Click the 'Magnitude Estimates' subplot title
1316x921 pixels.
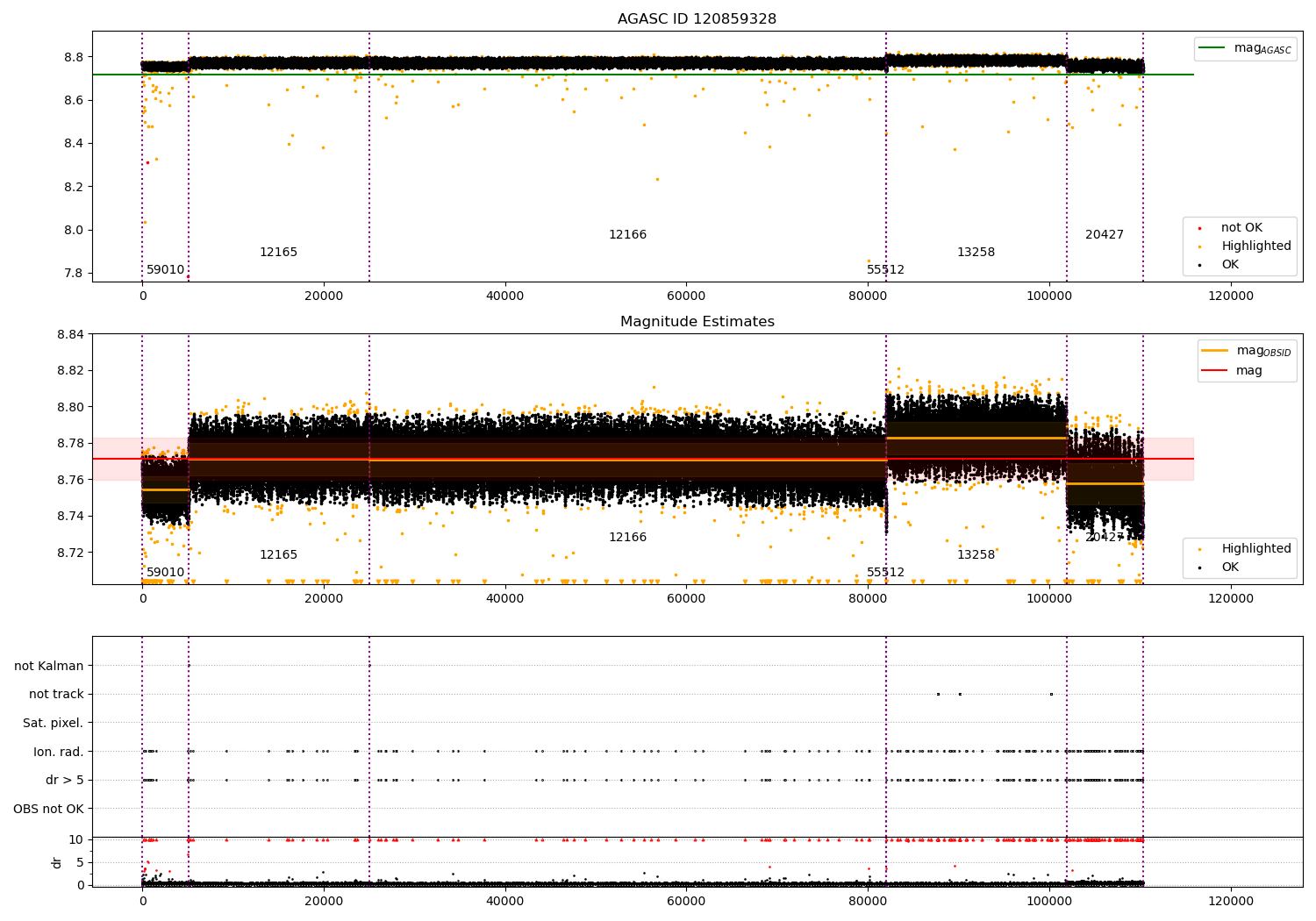[697, 322]
